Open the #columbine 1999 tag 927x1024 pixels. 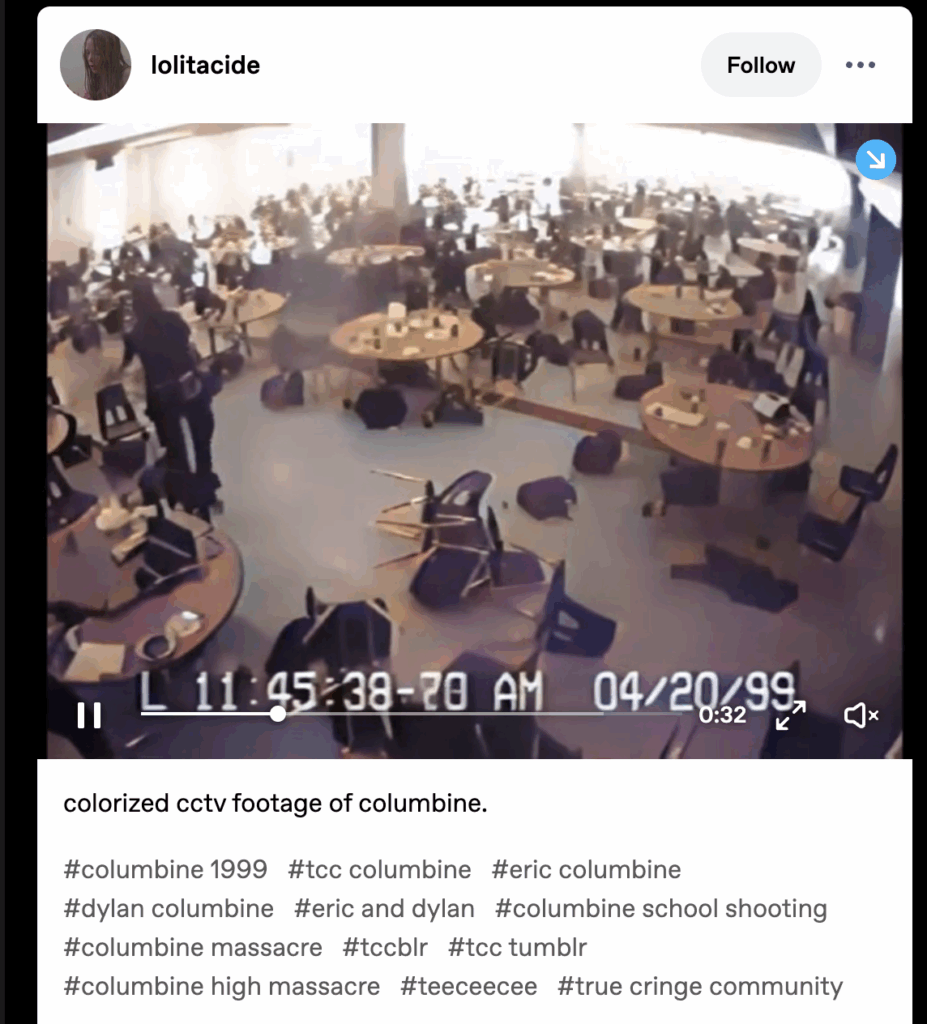click(165, 870)
